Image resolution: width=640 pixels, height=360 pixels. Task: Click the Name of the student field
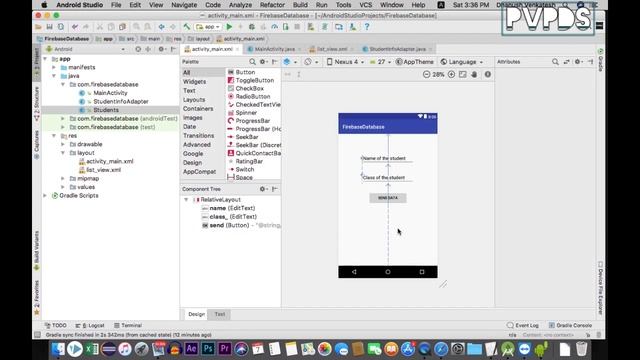[387, 158]
